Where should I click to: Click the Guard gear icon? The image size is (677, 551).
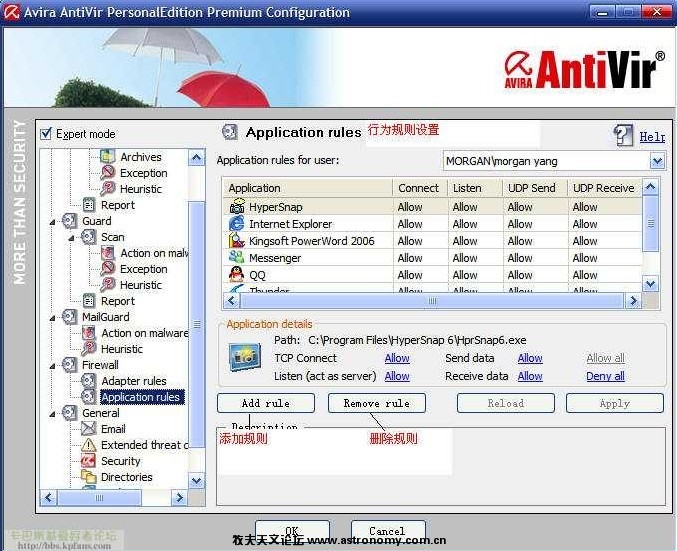tap(70, 221)
